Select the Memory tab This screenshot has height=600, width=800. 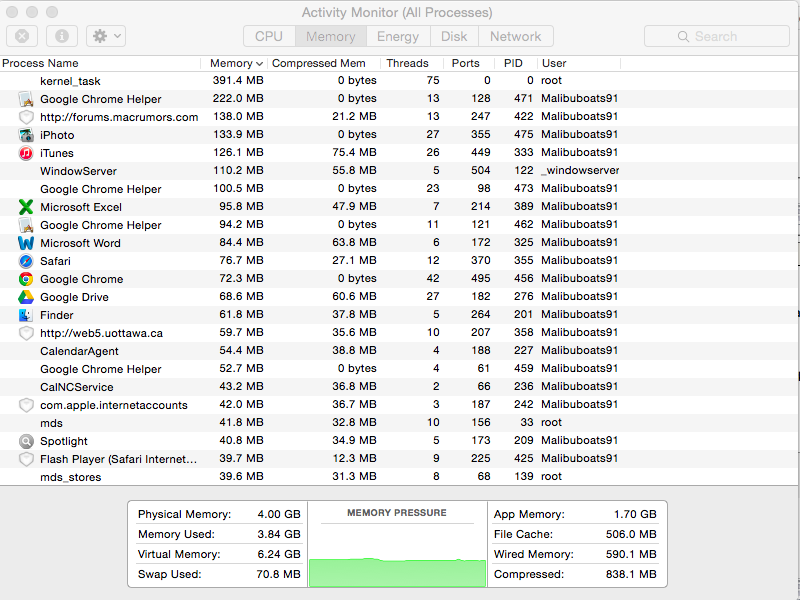click(331, 36)
